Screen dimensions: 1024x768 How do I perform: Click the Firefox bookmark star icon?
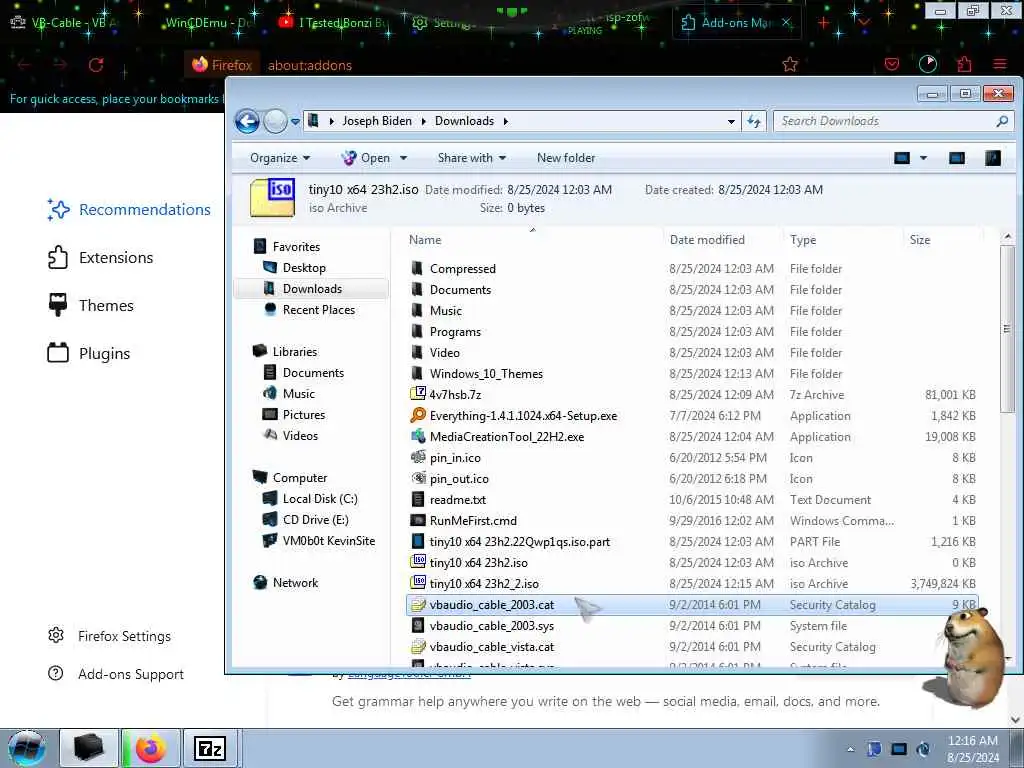tap(790, 64)
